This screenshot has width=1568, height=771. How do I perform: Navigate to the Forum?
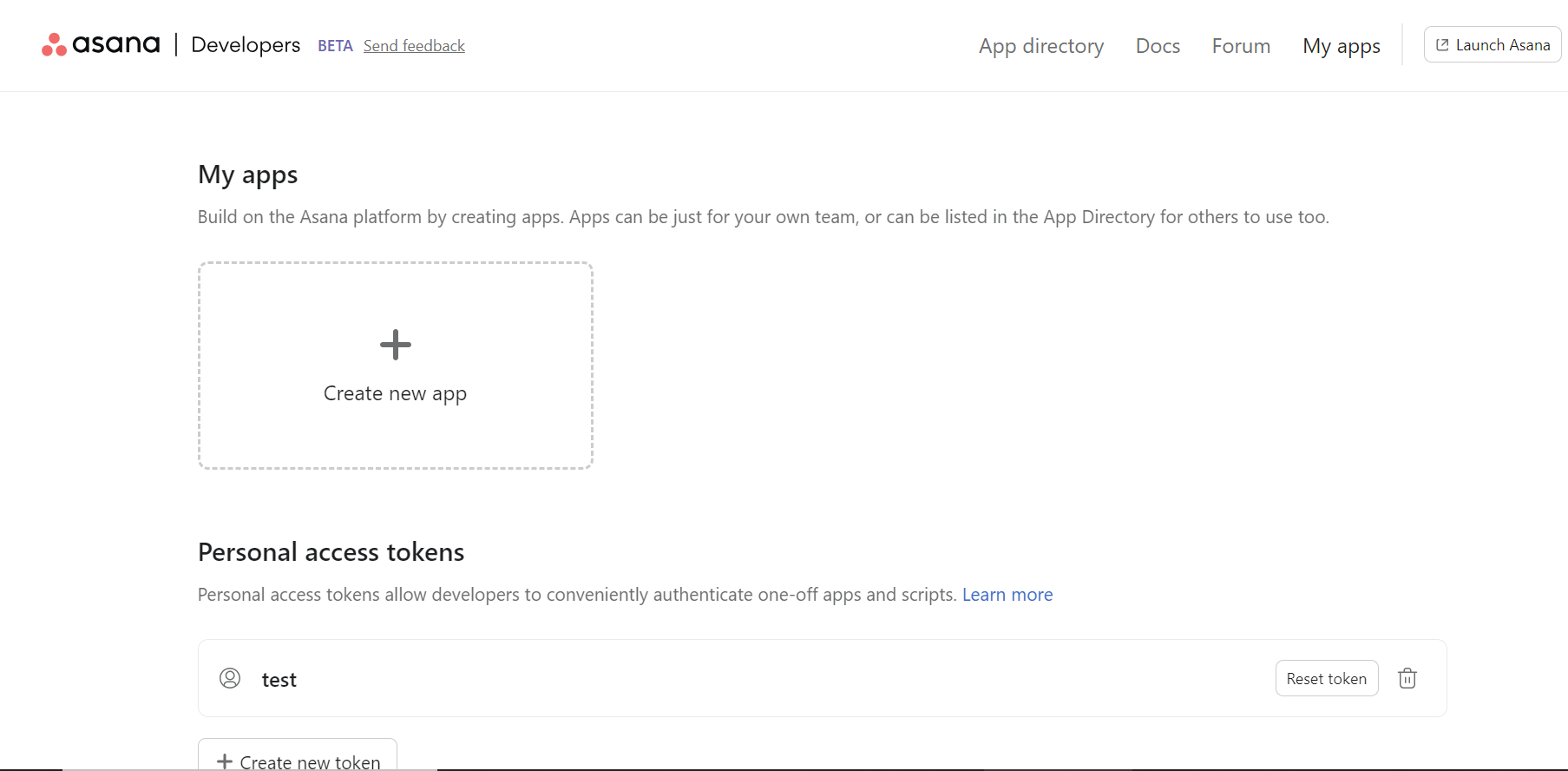coord(1241,46)
